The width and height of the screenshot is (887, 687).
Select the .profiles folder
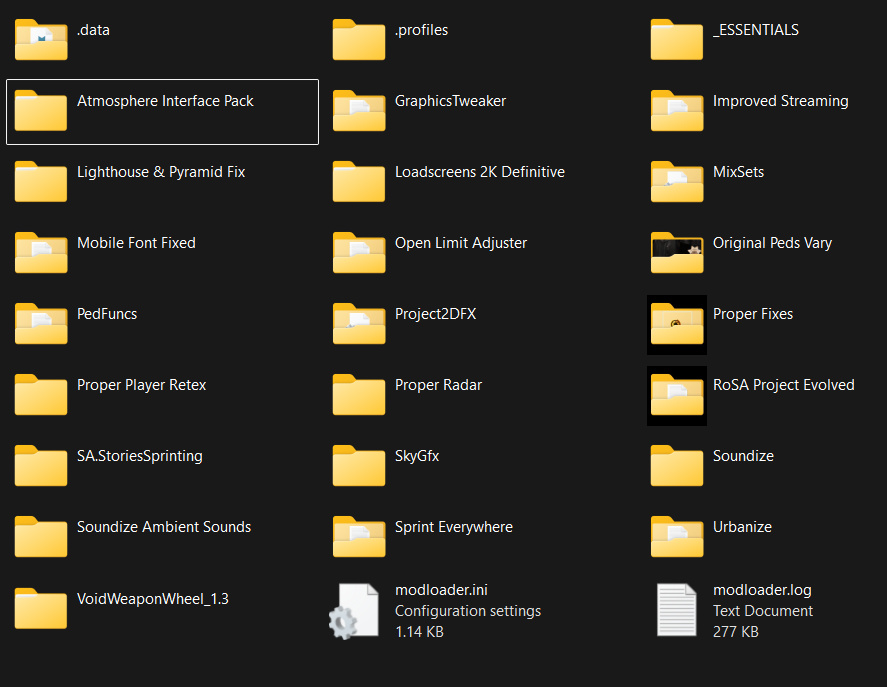(421, 30)
